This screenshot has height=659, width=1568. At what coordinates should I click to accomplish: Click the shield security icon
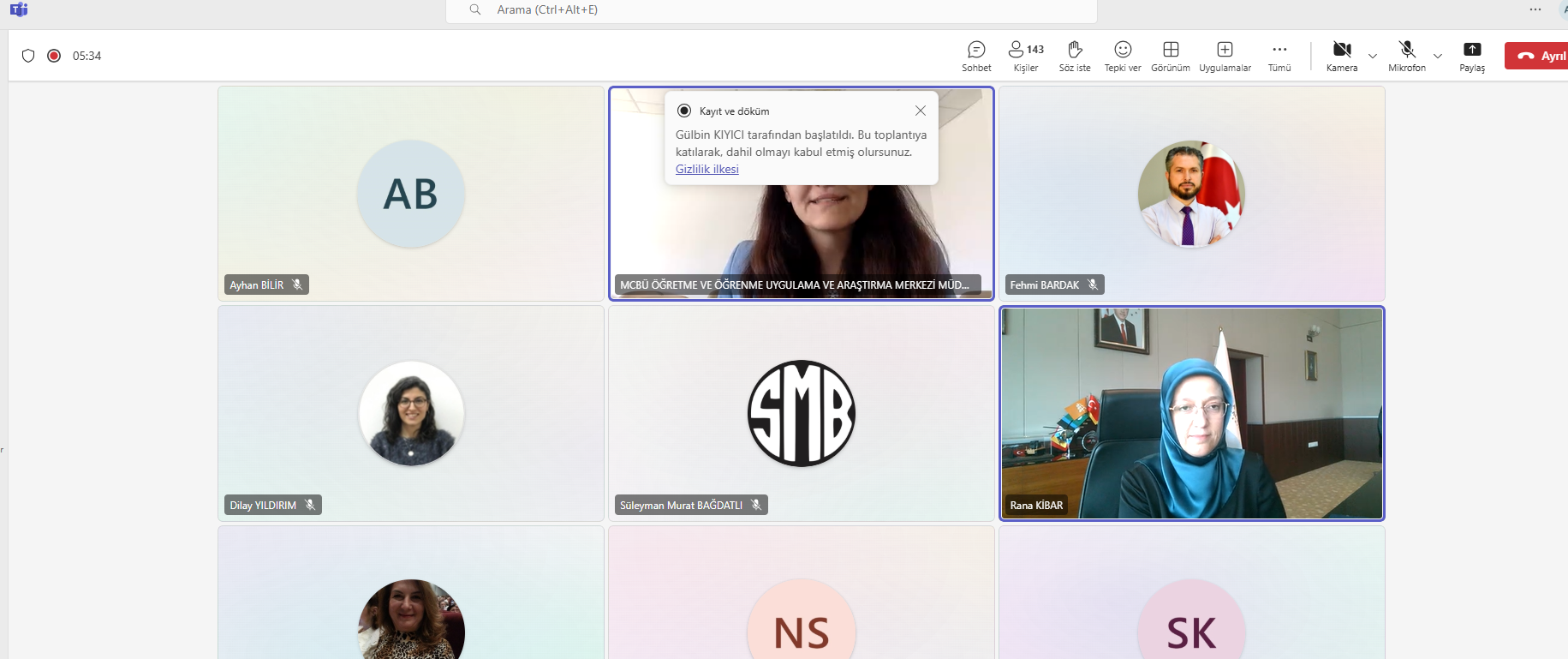pos(28,56)
